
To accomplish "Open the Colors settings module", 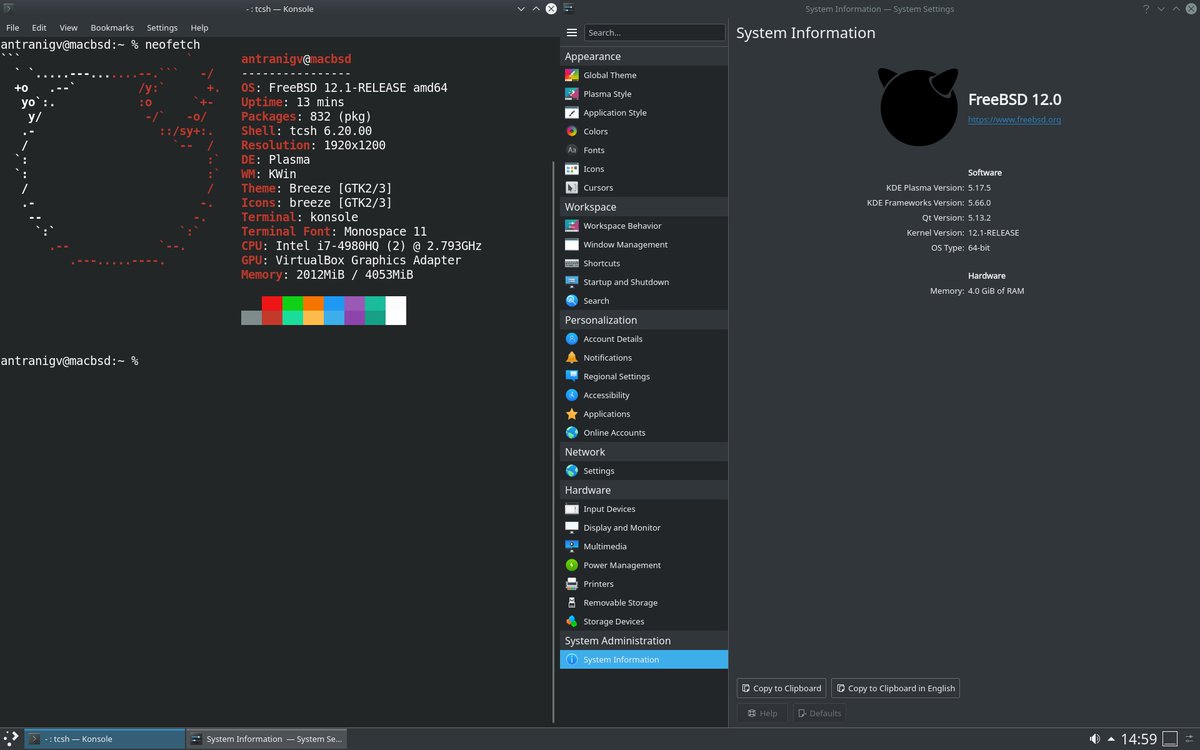I will click(x=644, y=131).
